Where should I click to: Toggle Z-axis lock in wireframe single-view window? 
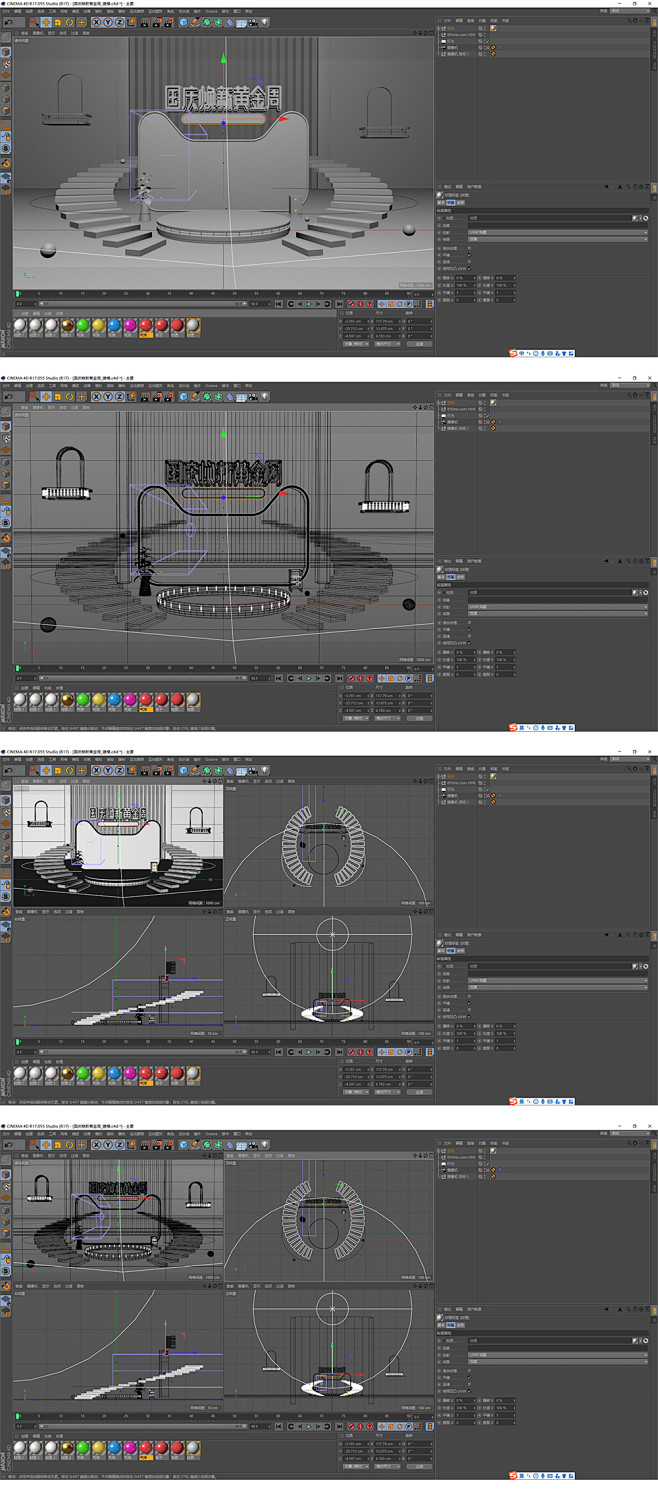click(119, 397)
